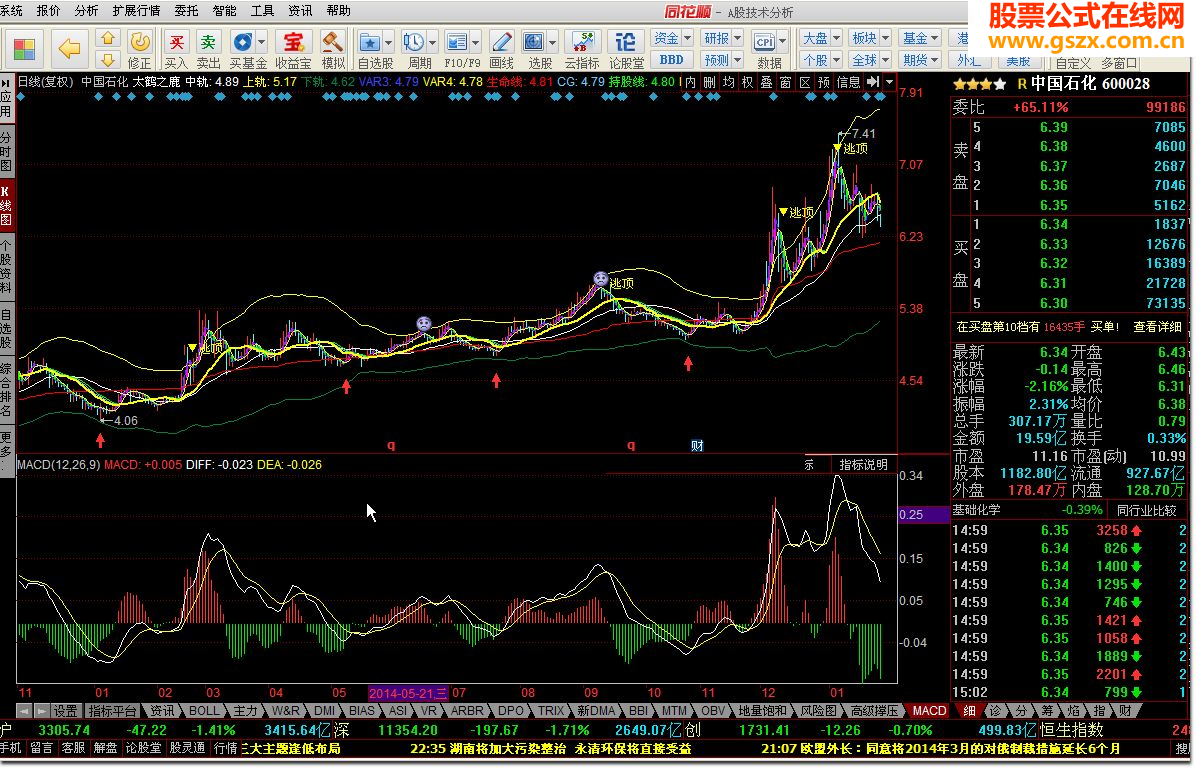Open the 资讯 menu
Screen dimensions: 1196x768
(x=301, y=11)
